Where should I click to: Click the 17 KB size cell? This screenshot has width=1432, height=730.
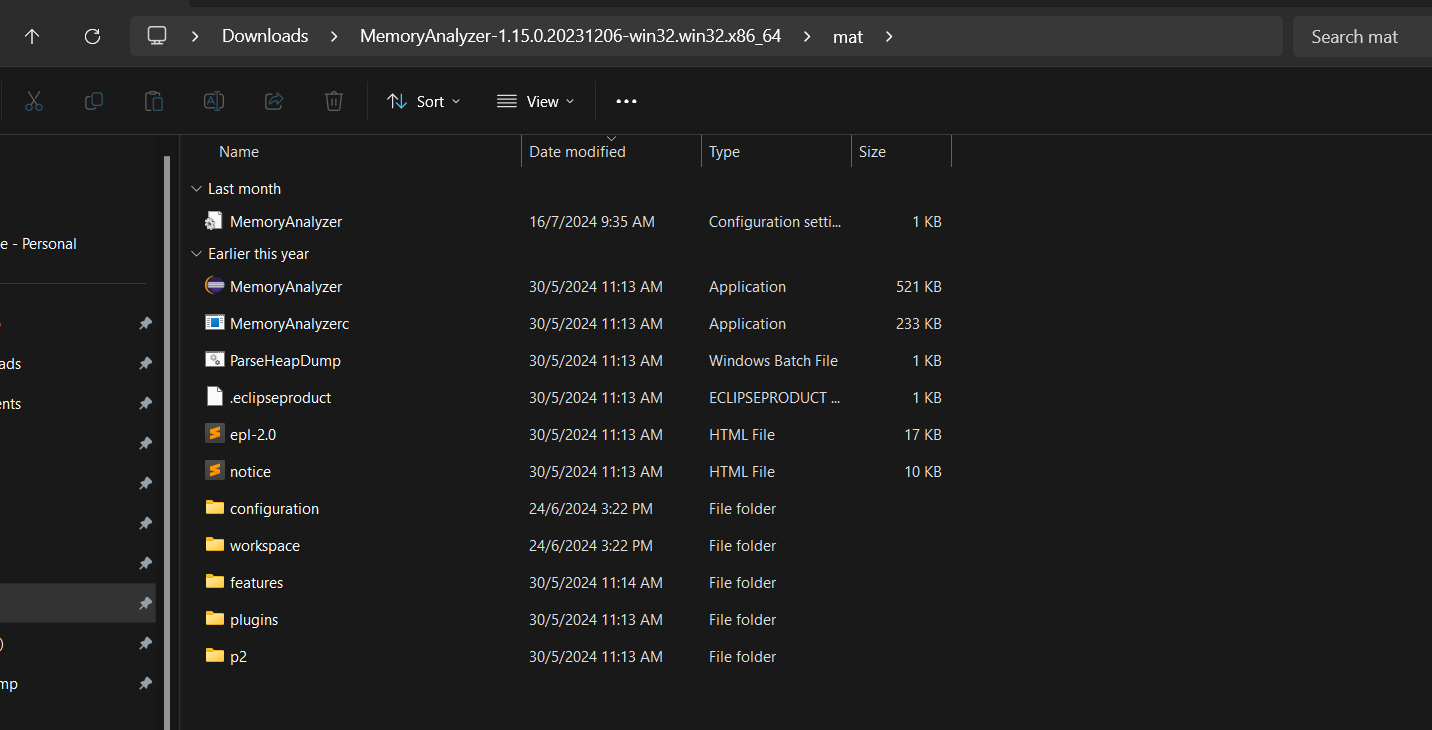pos(923,435)
